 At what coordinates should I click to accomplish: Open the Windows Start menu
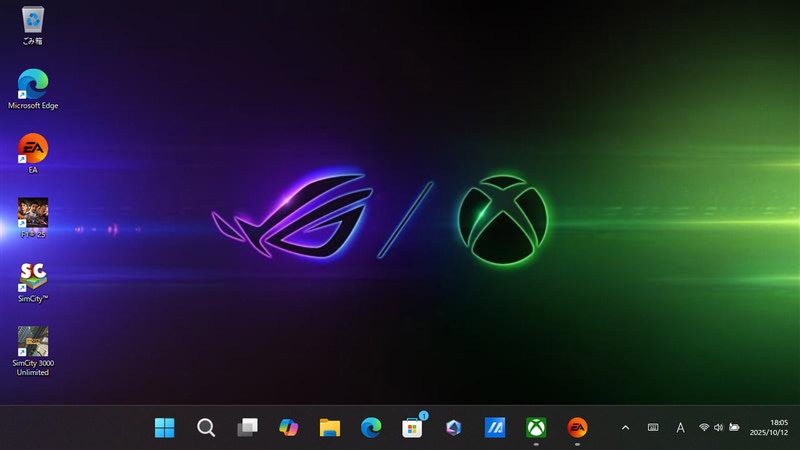coord(164,428)
